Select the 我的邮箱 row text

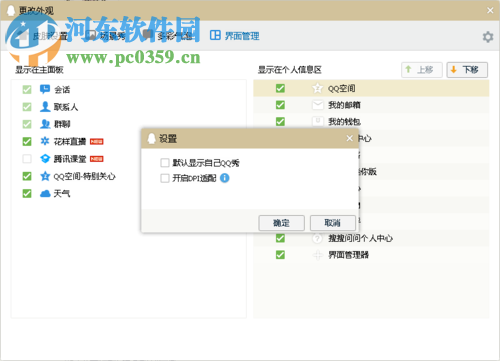(344, 105)
